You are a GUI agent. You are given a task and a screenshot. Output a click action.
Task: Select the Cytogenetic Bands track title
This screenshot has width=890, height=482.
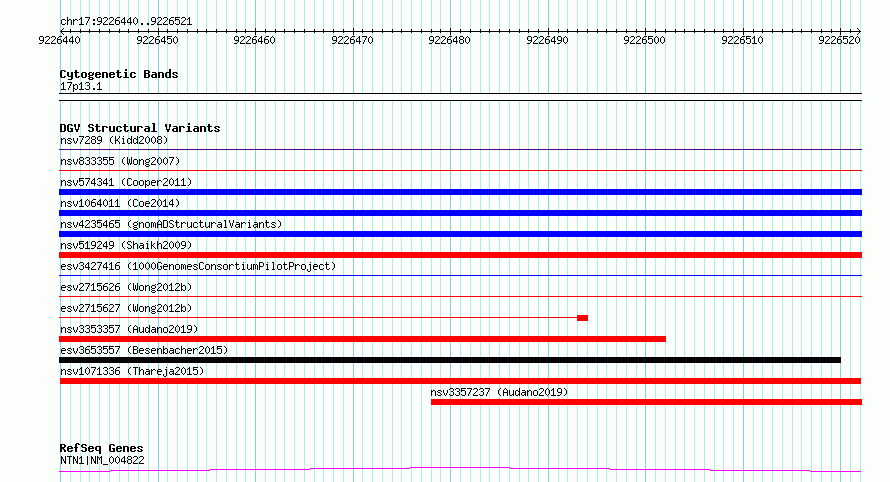point(119,74)
